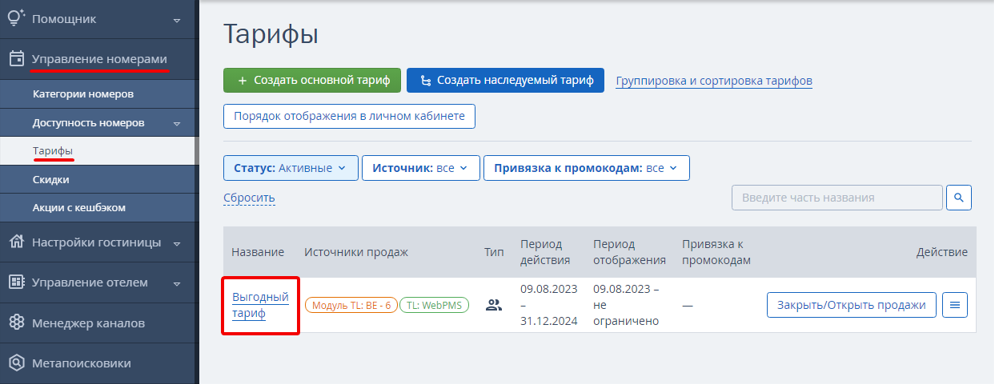Click the magnifier search button

(959, 198)
